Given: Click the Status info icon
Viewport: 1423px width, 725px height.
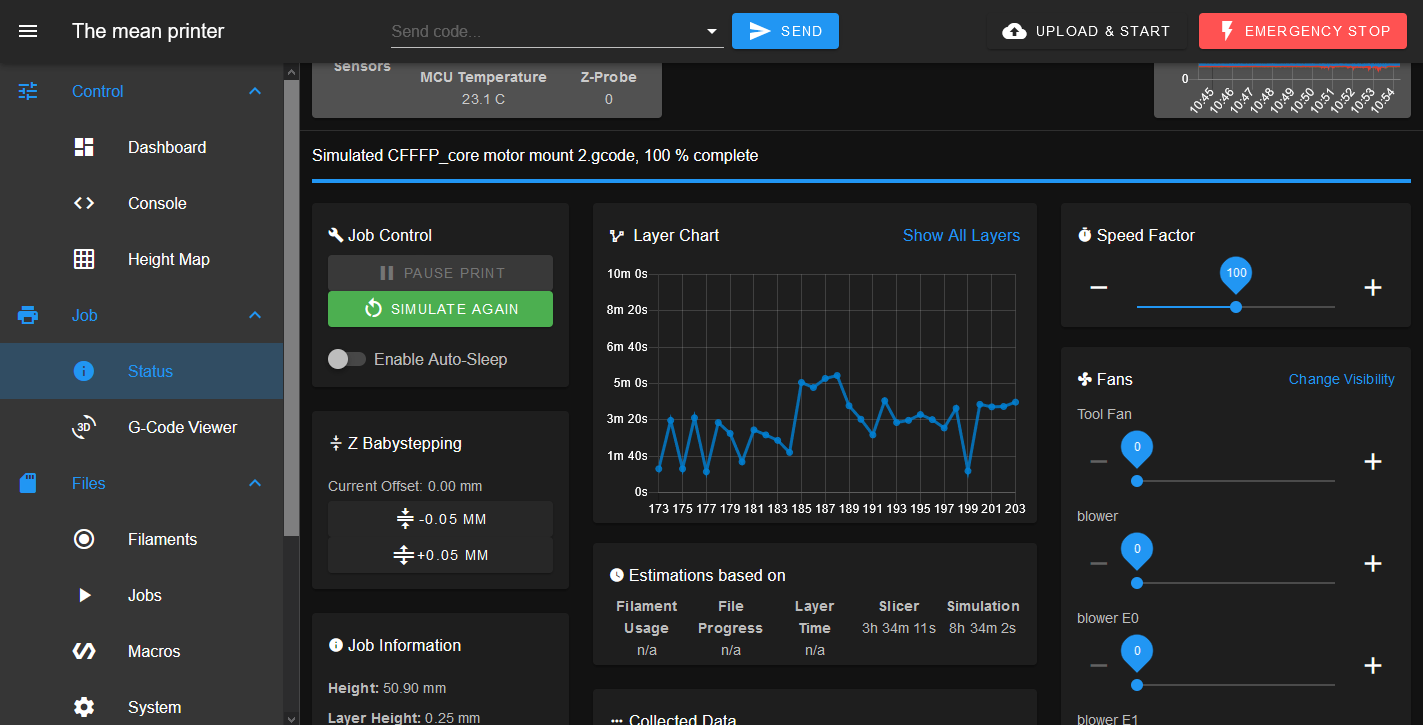Looking at the screenshot, I should click(84, 371).
